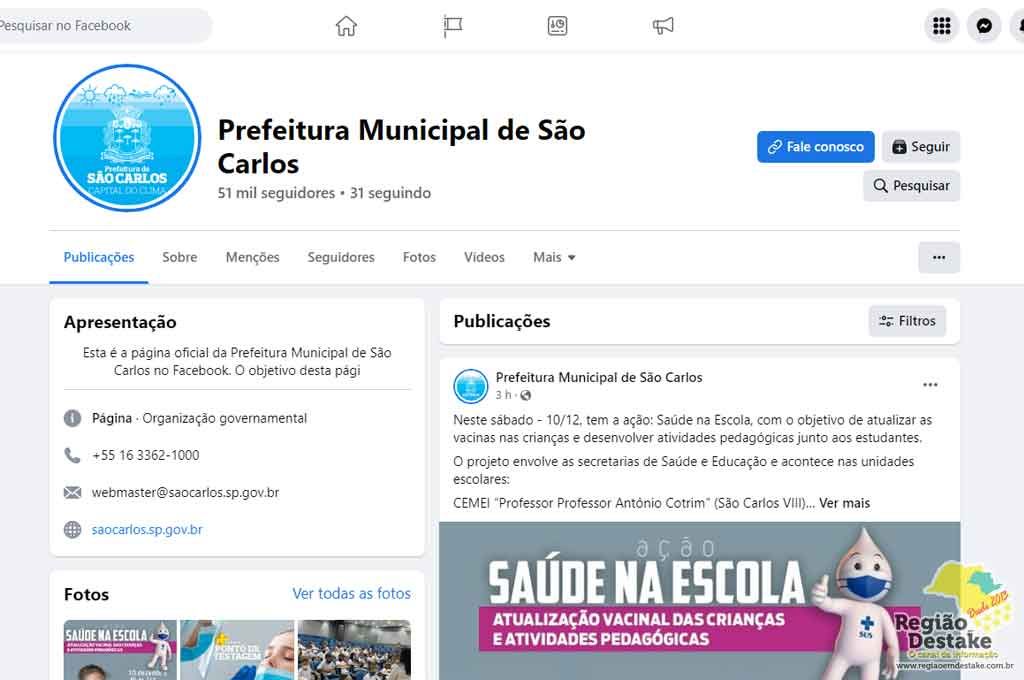This screenshot has width=1024, height=680.
Task: Open the Filtros options for publications
Action: click(x=907, y=321)
